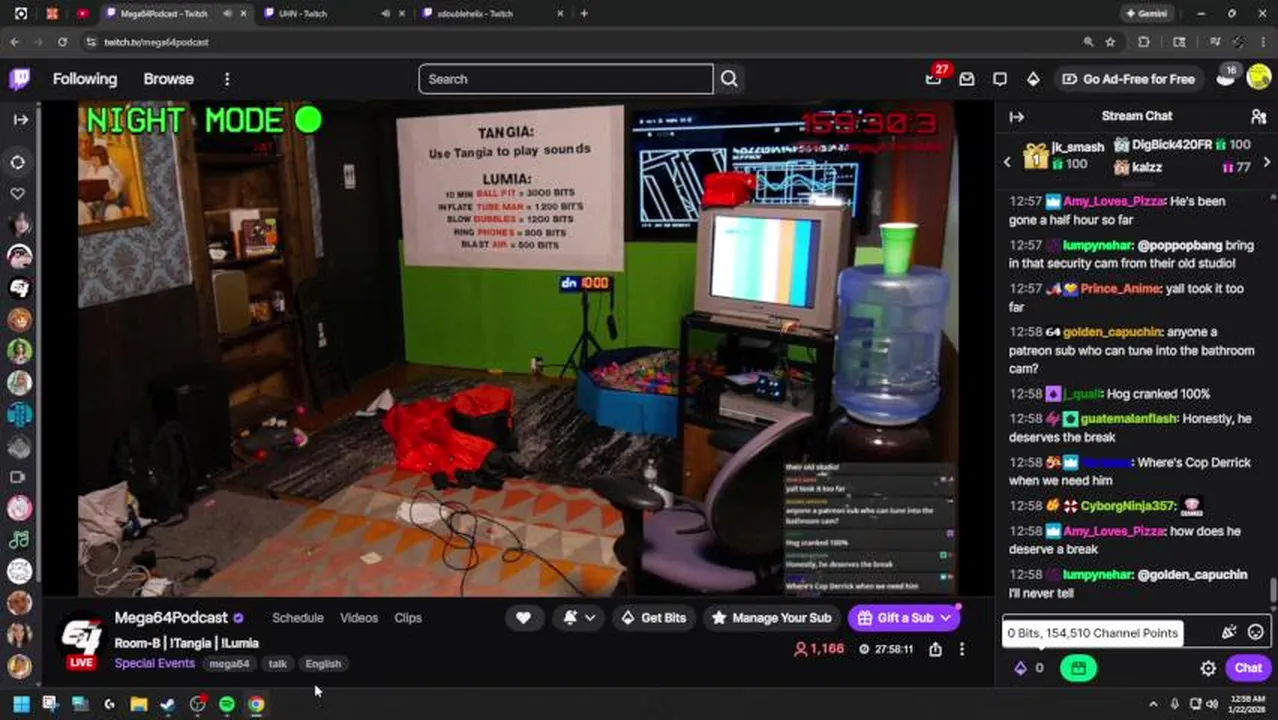Click username CyborgNinja357 in chat
Viewport: 1278px width, 720px height.
pyautogui.click(x=1128, y=506)
